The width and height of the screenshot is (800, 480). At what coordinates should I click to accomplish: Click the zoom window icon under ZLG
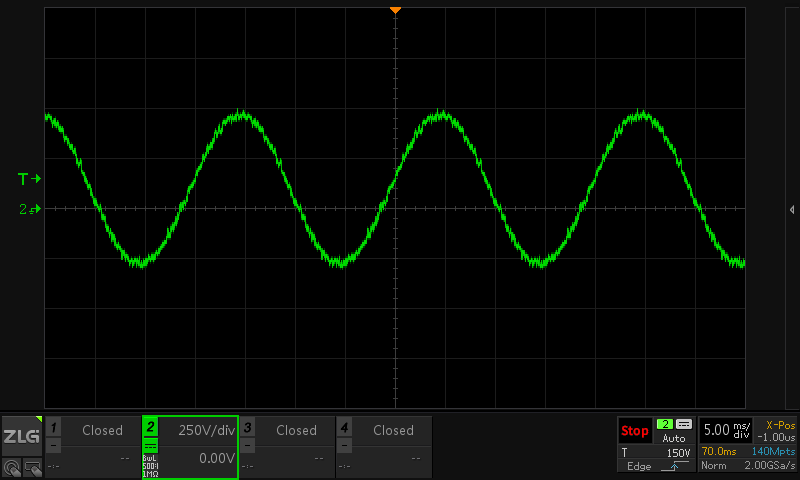pyautogui.click(x=32, y=466)
